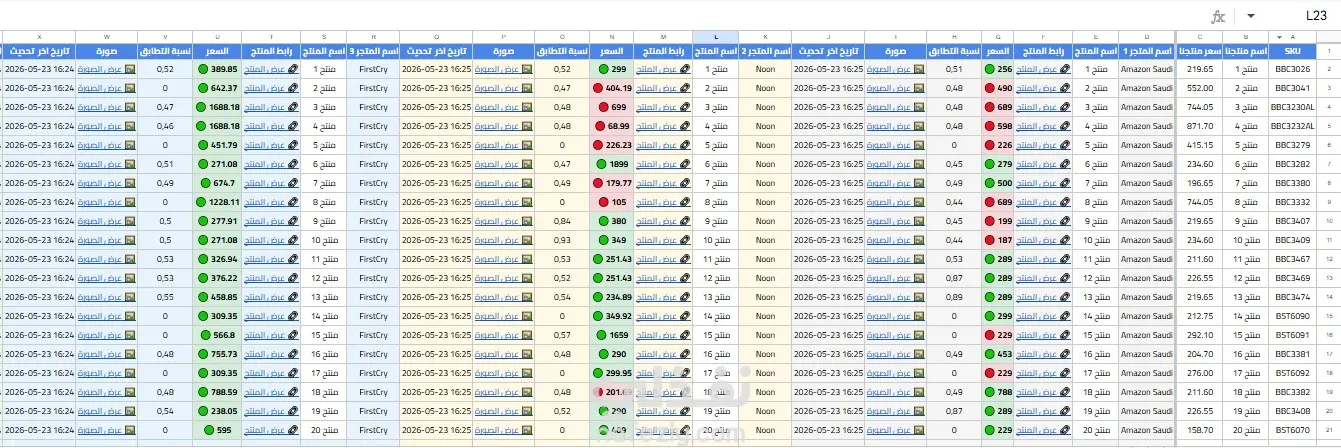Select the match ratio 0,89 in BBC3474 row

click(x=954, y=297)
